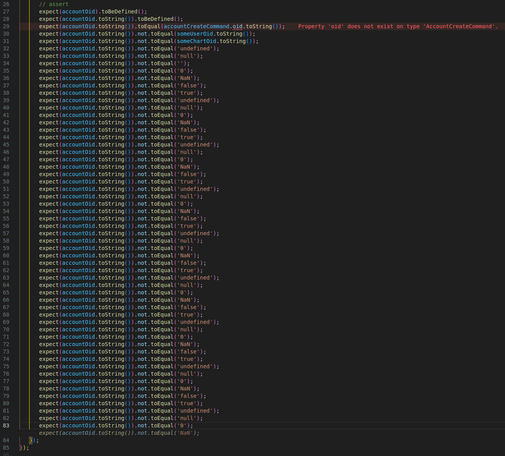
Task: Click 'accountCreateCommand' on line 29
Action: tap(196, 26)
